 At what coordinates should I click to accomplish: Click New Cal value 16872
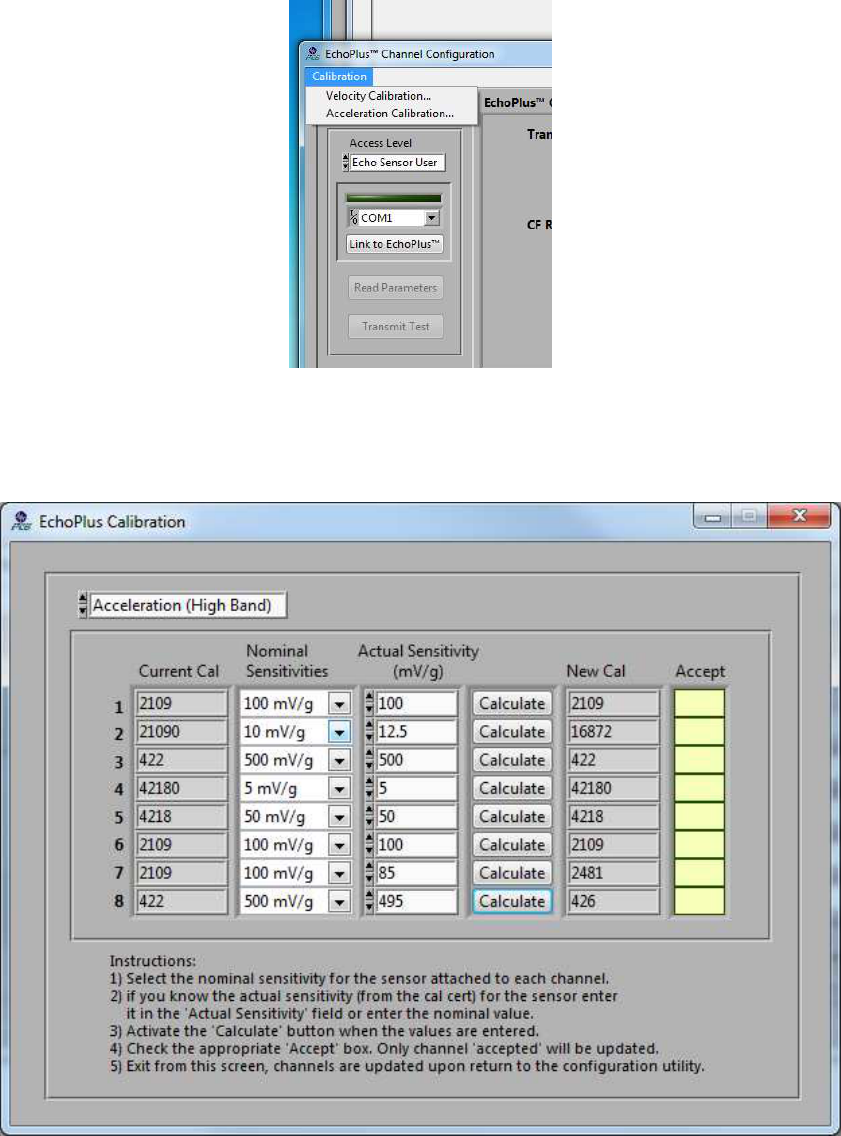point(614,732)
